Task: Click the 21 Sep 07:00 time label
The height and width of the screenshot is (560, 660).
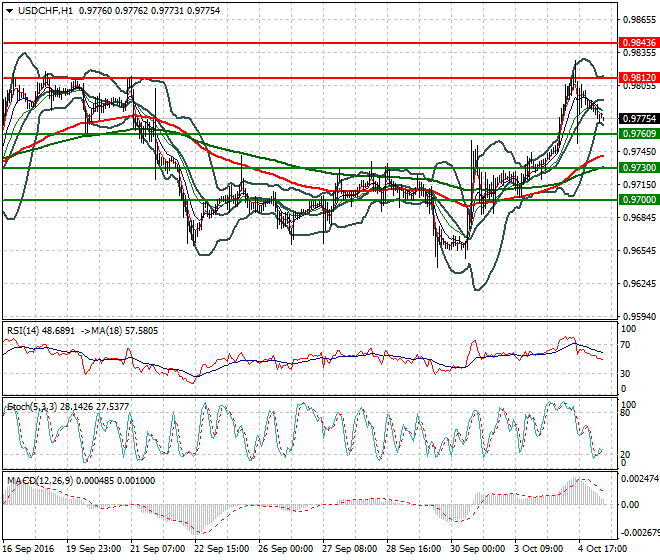Action: coord(157,549)
